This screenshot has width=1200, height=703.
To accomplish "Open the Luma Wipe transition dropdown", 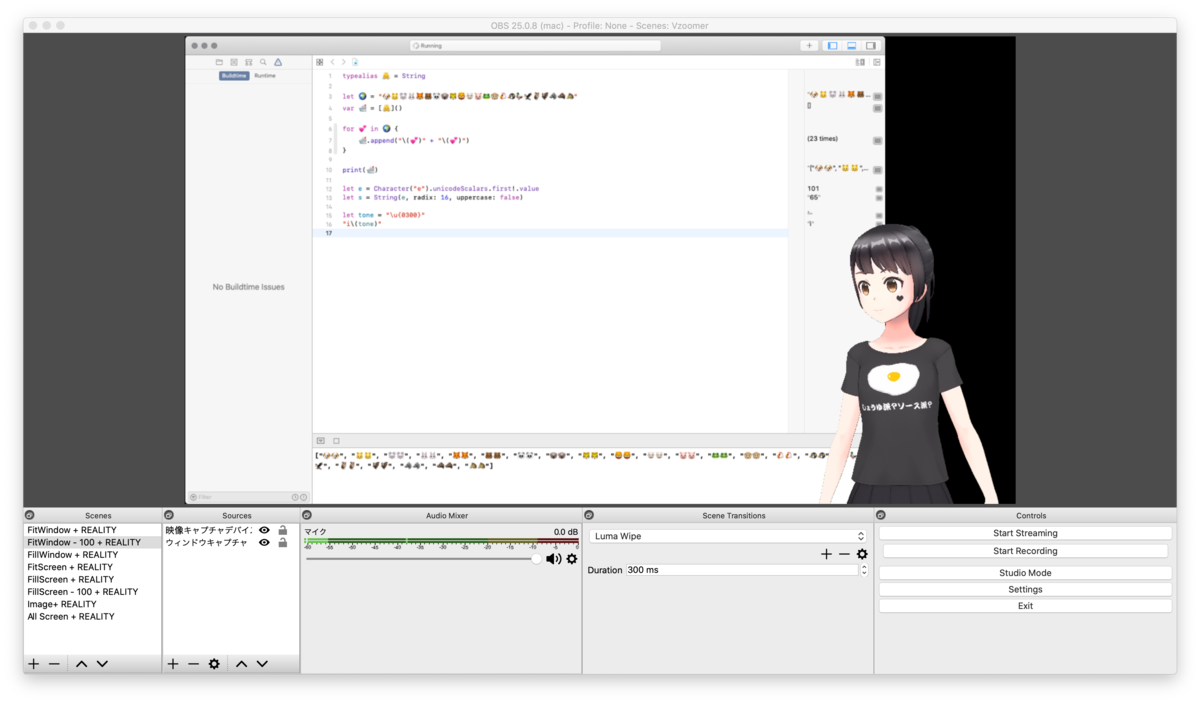I will click(727, 536).
